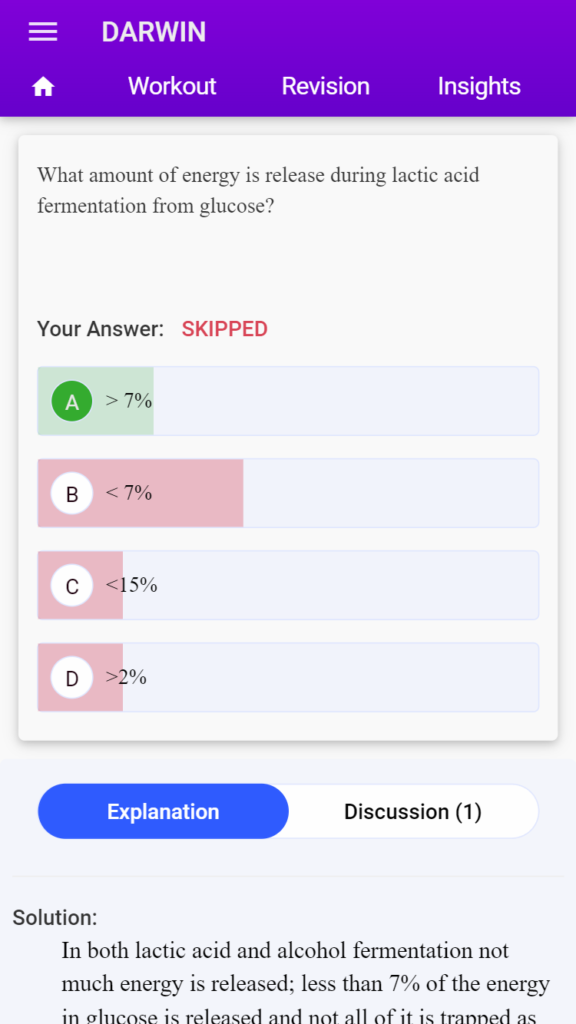The image size is (576, 1024).
Task: Switch to Discussion (1)
Action: tap(413, 811)
